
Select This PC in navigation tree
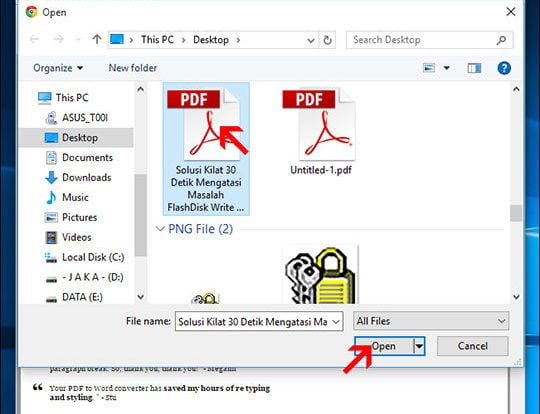(72, 98)
